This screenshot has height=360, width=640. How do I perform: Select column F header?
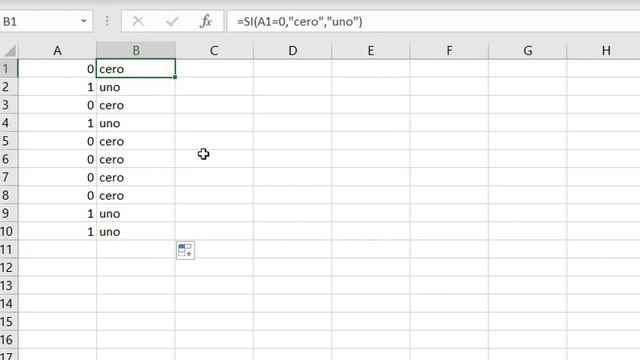pyautogui.click(x=449, y=51)
